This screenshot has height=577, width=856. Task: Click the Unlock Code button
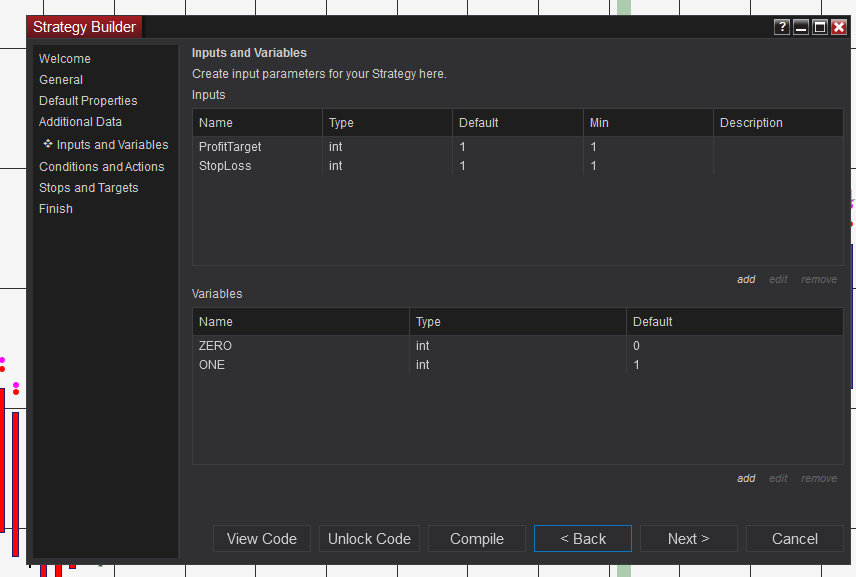coord(370,539)
